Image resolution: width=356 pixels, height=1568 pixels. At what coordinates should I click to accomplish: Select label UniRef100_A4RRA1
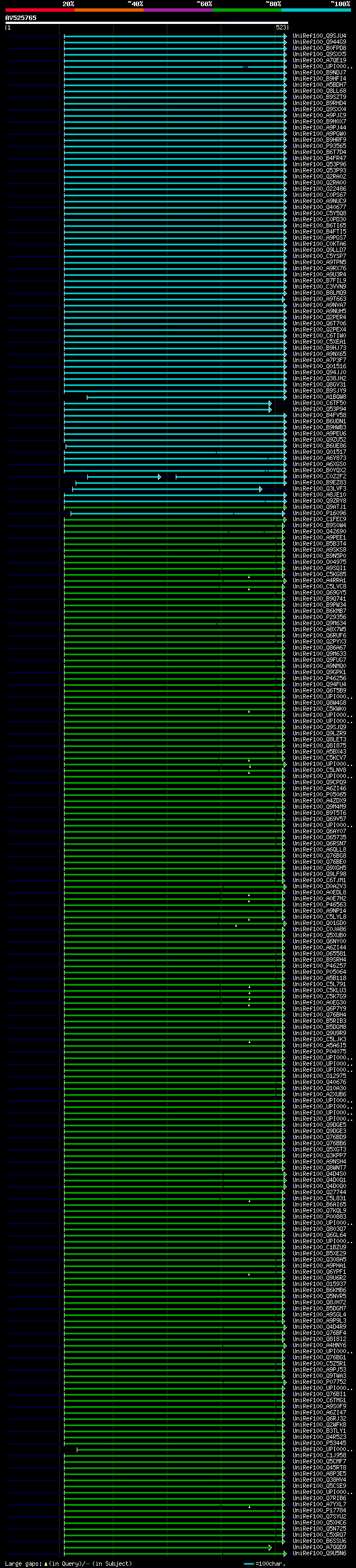pos(319,581)
